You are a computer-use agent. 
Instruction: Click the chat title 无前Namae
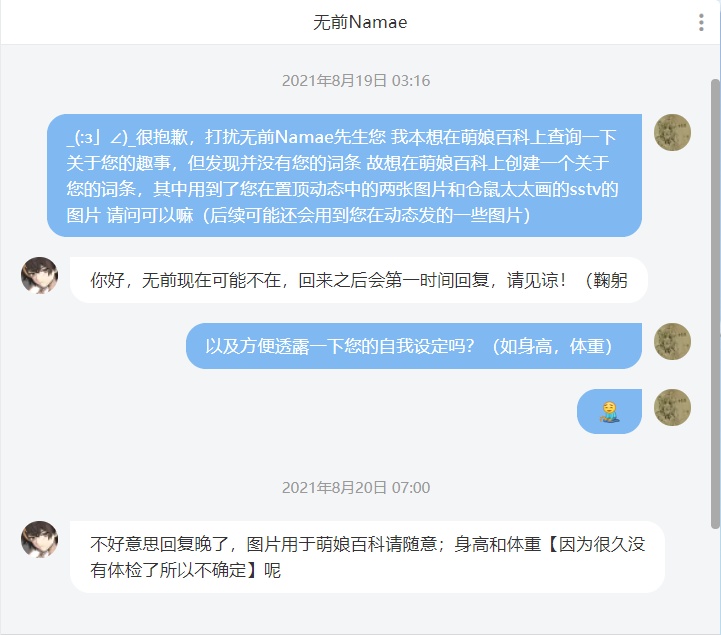(x=360, y=22)
